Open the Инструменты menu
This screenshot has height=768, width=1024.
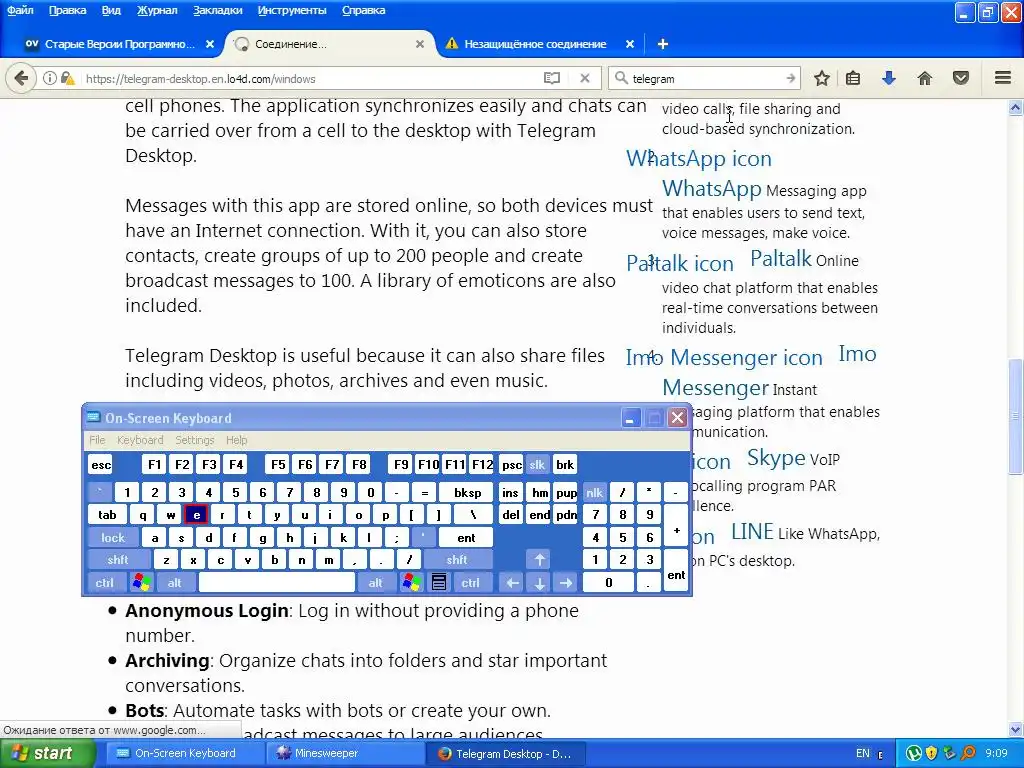coord(292,10)
